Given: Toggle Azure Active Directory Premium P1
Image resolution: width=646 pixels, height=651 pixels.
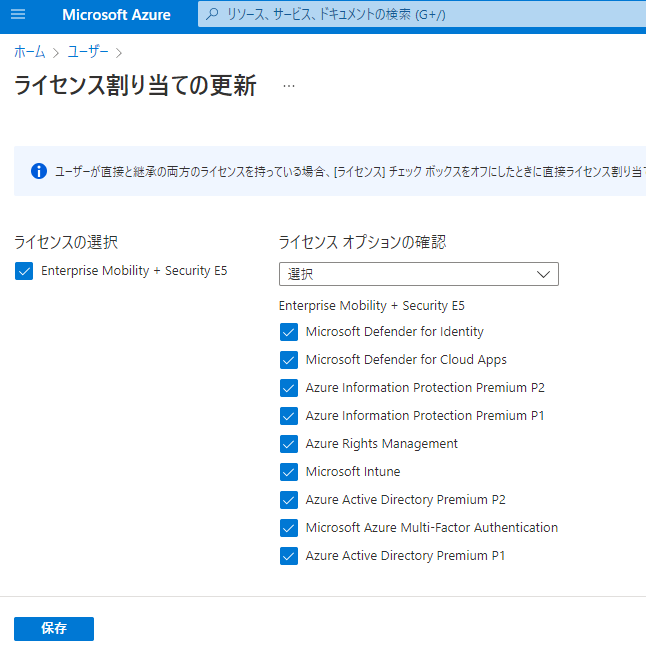Looking at the screenshot, I should 289,556.
